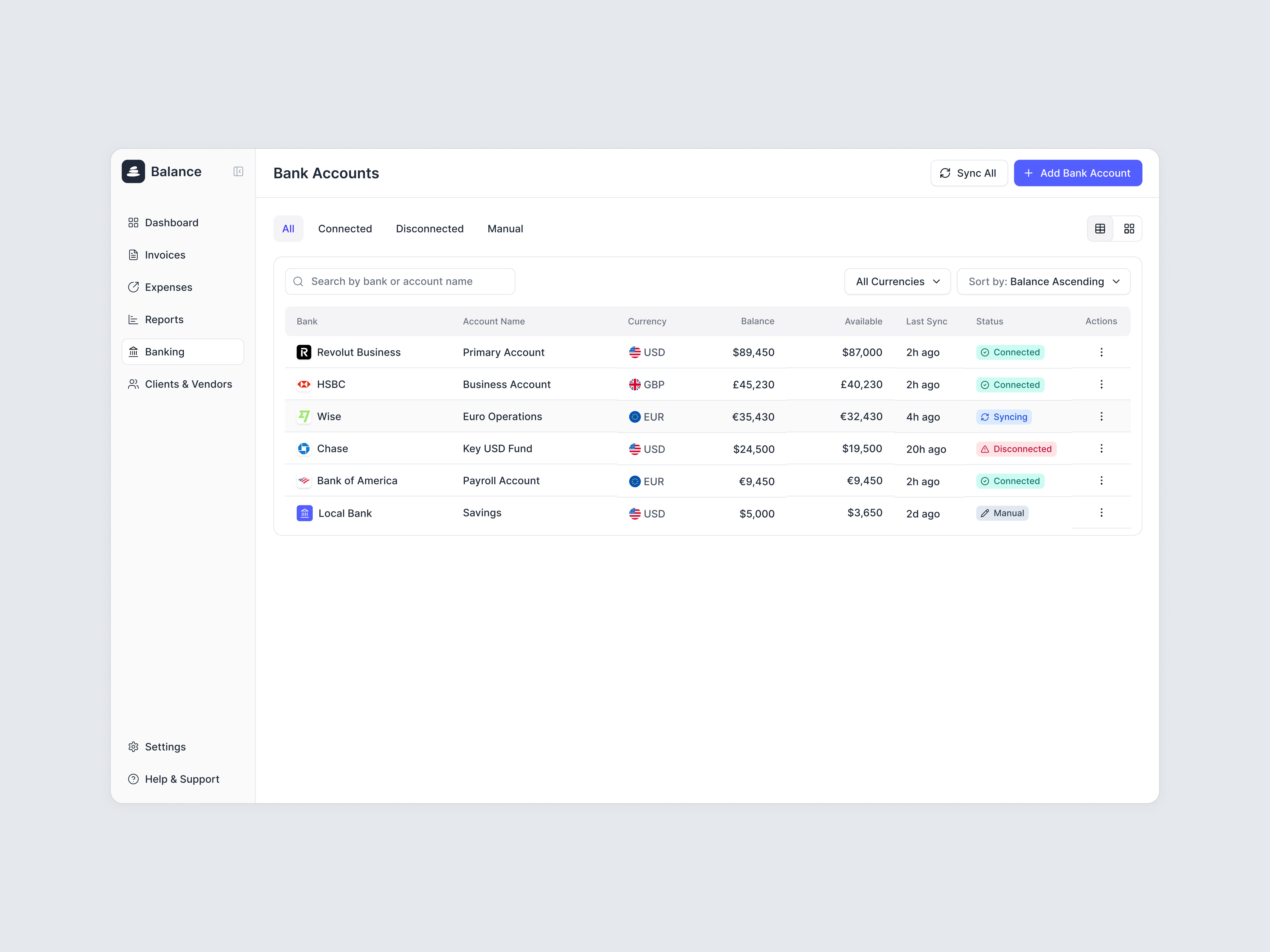Switch to the Disconnected tab
Viewport: 1270px width, 952px height.
(429, 228)
